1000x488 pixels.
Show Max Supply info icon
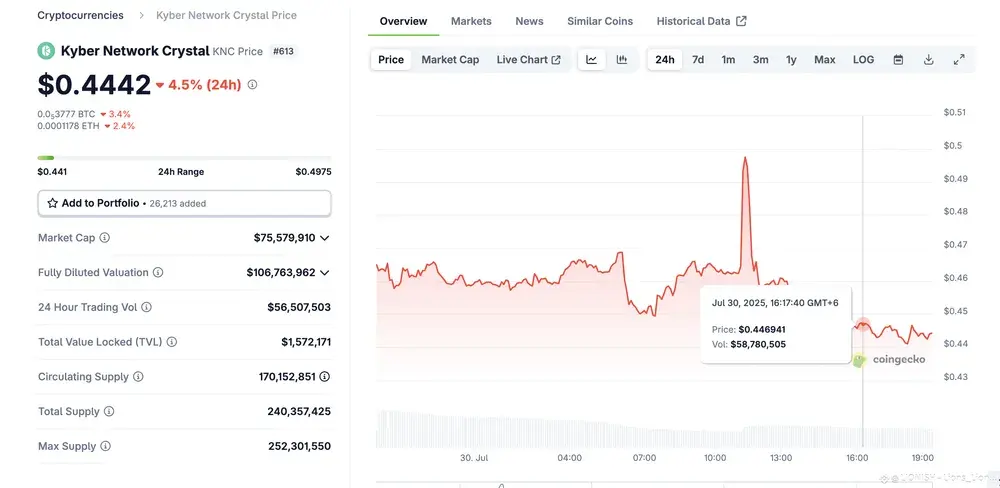point(106,447)
